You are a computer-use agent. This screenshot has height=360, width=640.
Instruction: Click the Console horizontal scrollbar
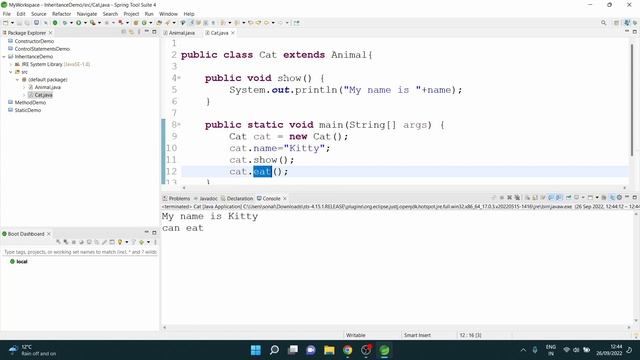[396, 327]
